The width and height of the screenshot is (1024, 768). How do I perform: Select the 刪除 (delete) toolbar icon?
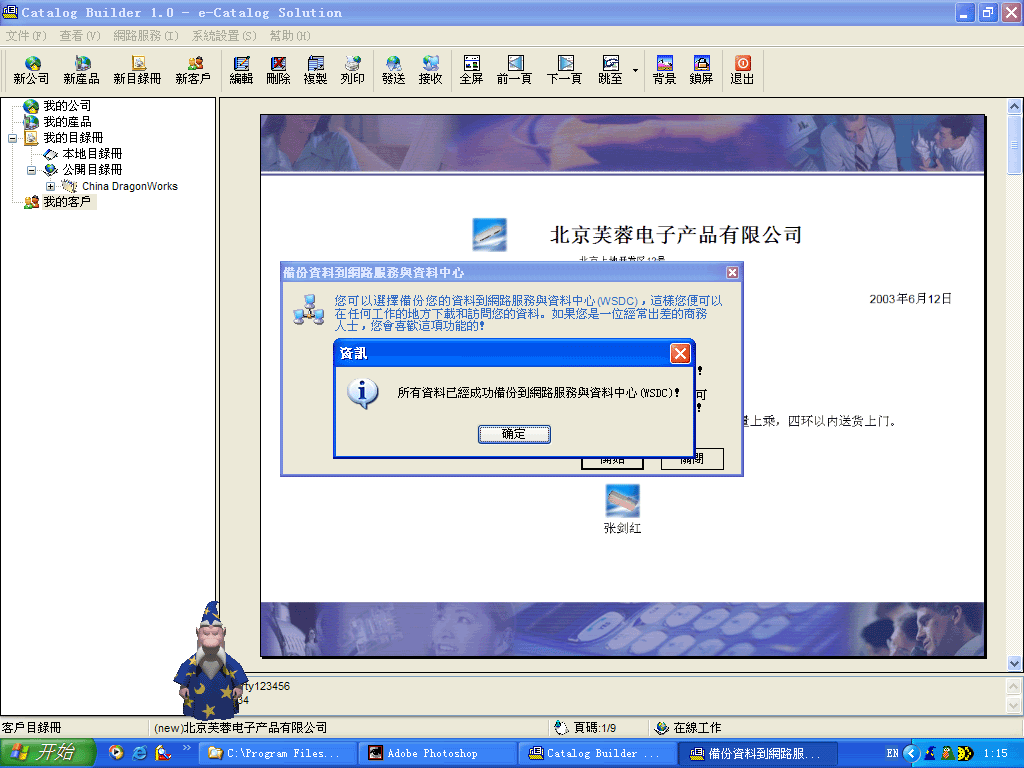tap(278, 70)
